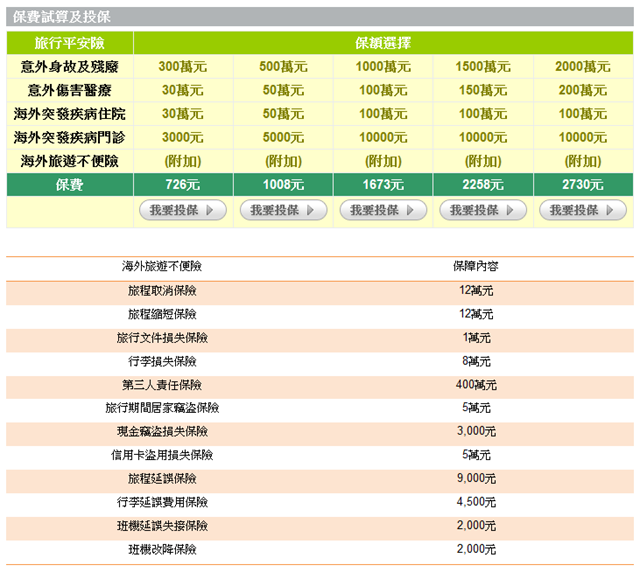Image resolution: width=640 pixels, height=572 pixels.
Task: Click the 旅程延誤保險 row
Action: click(x=320, y=479)
